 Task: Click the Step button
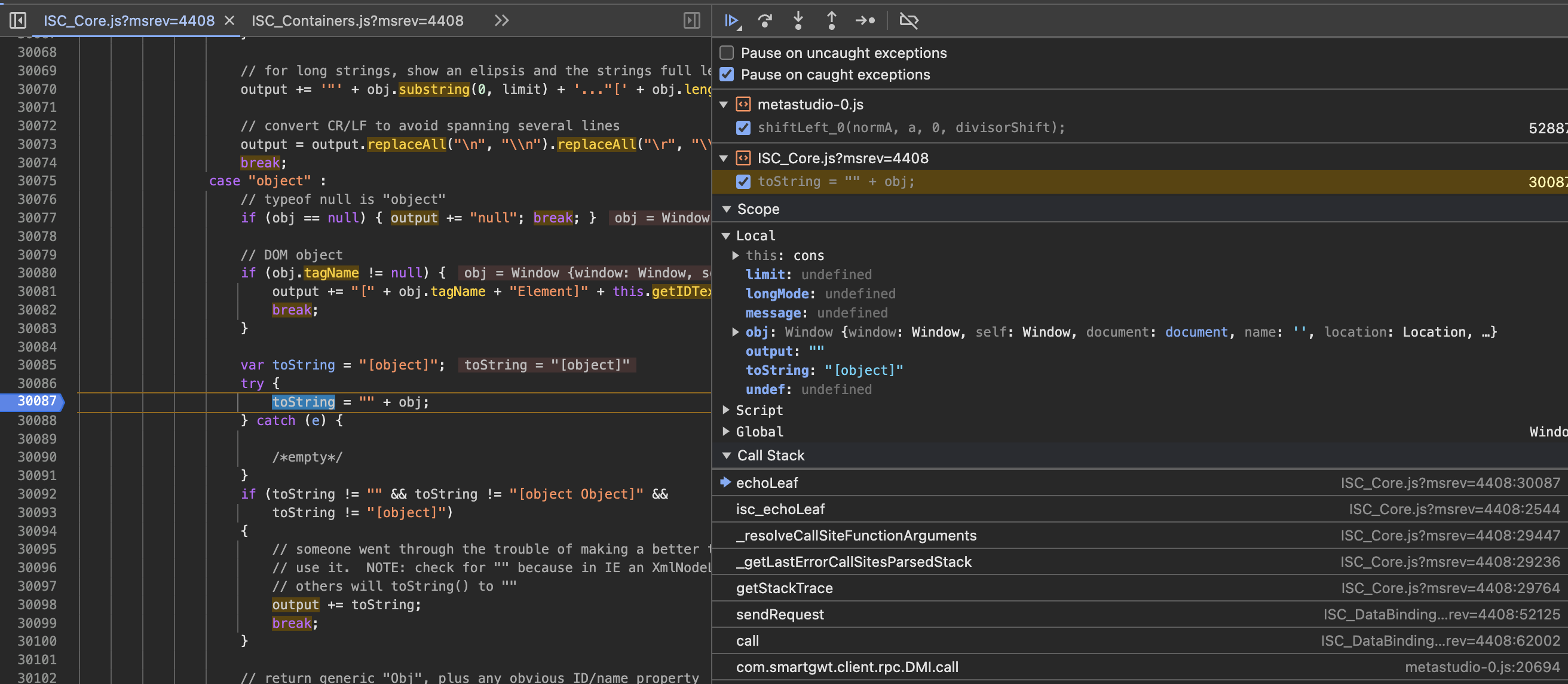(x=865, y=21)
